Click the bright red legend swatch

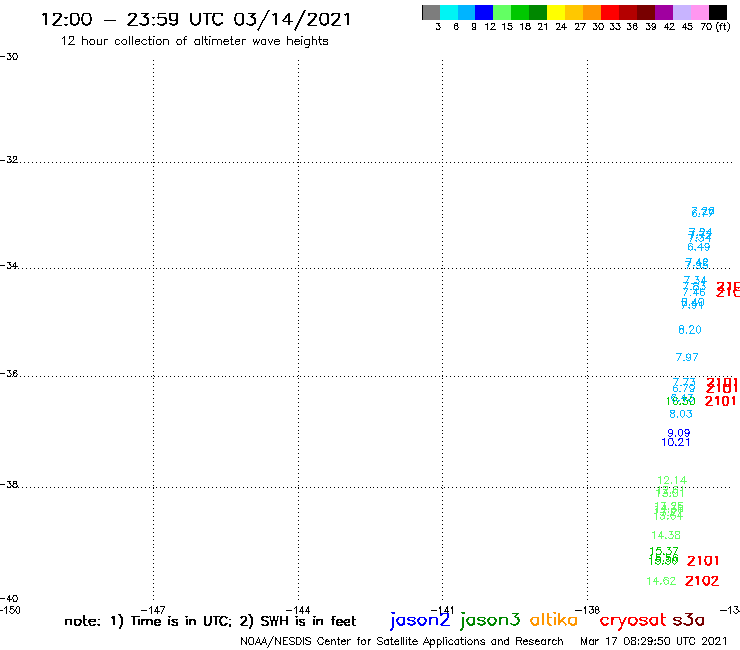610,12
